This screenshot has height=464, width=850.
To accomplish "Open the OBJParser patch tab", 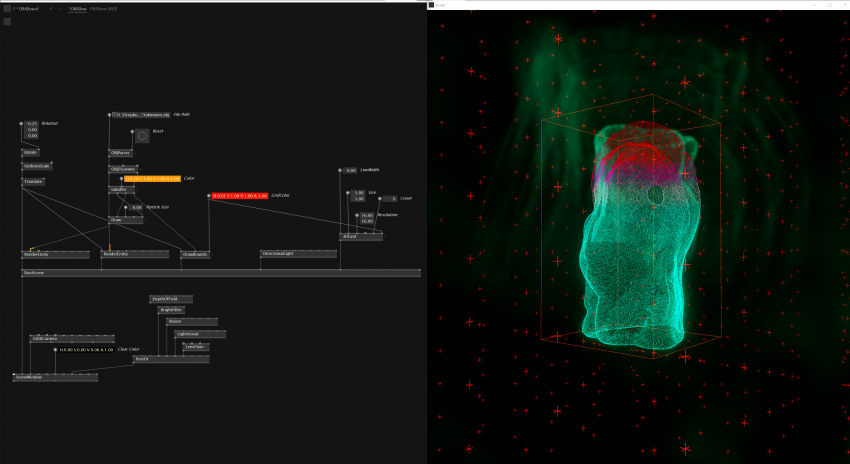I will click(x=104, y=9).
